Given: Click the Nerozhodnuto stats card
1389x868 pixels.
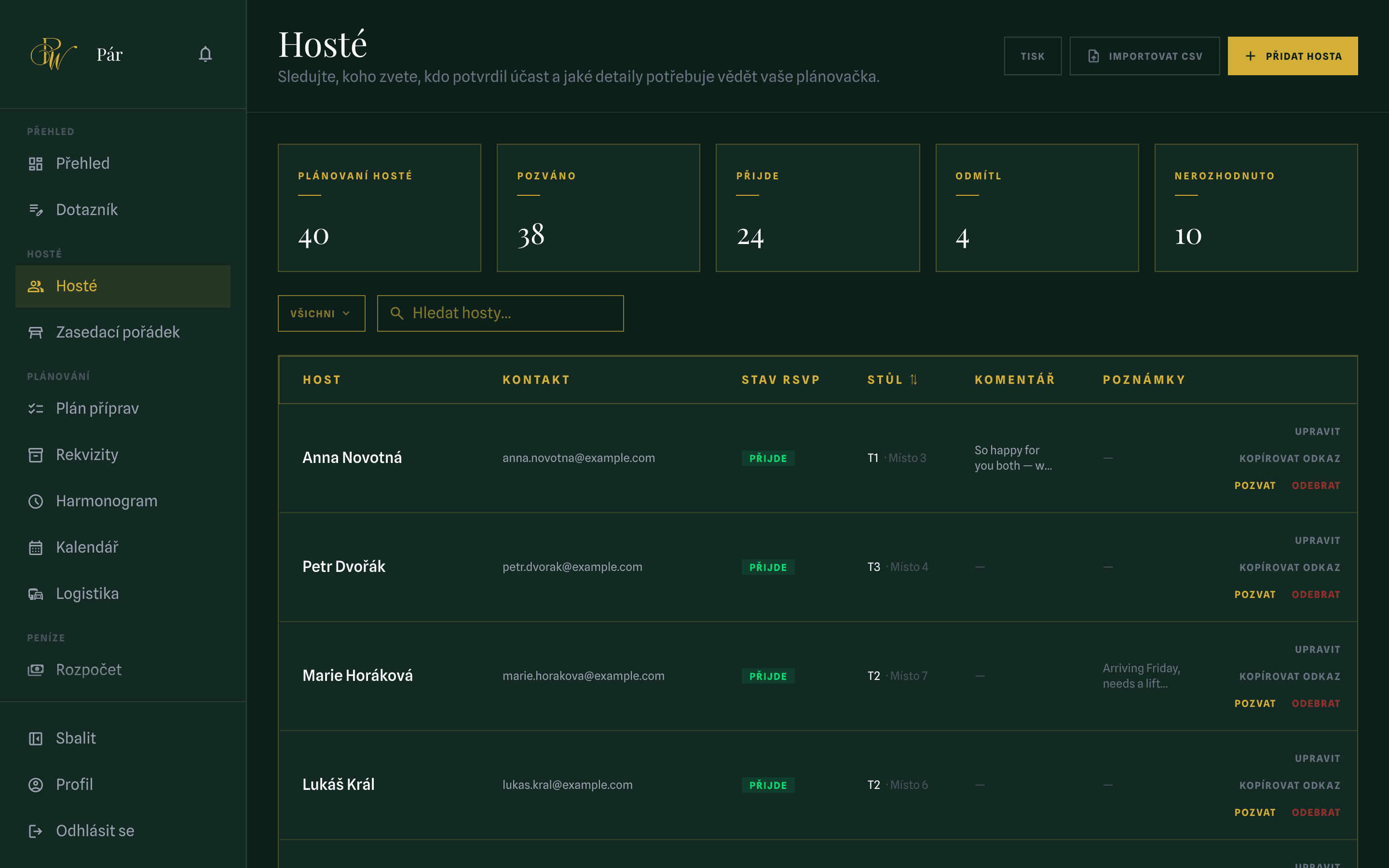Looking at the screenshot, I should click(1256, 208).
